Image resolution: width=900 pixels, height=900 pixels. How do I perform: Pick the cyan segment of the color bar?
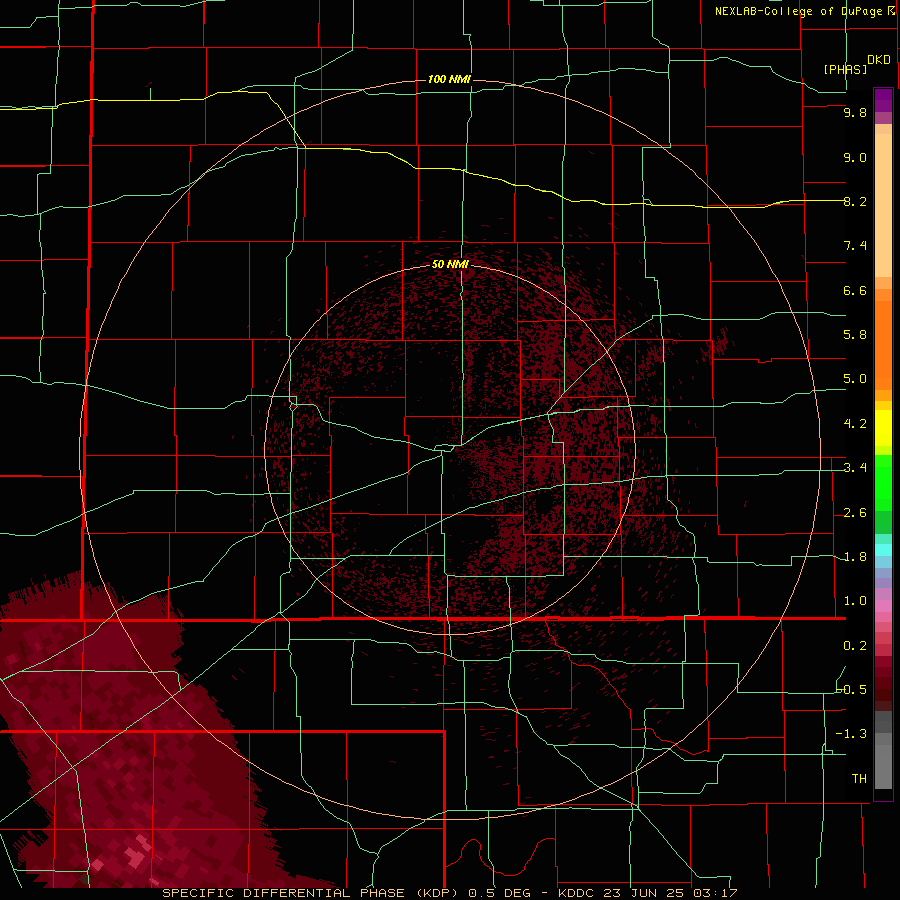[x=883, y=550]
